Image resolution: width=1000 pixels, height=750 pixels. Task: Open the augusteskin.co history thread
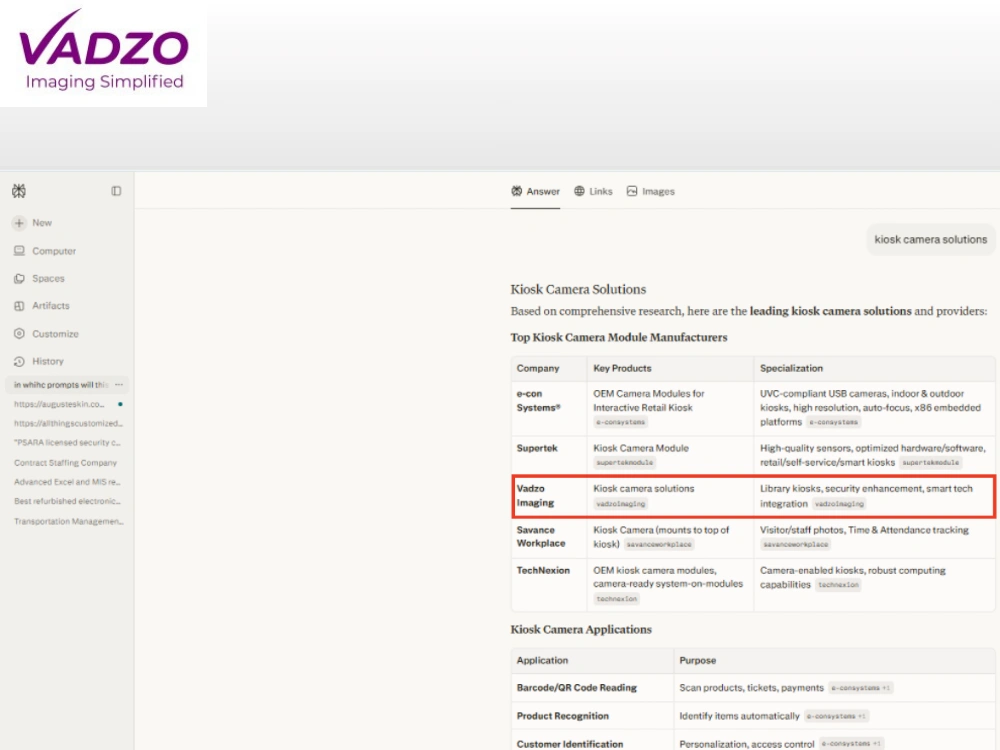tap(59, 404)
